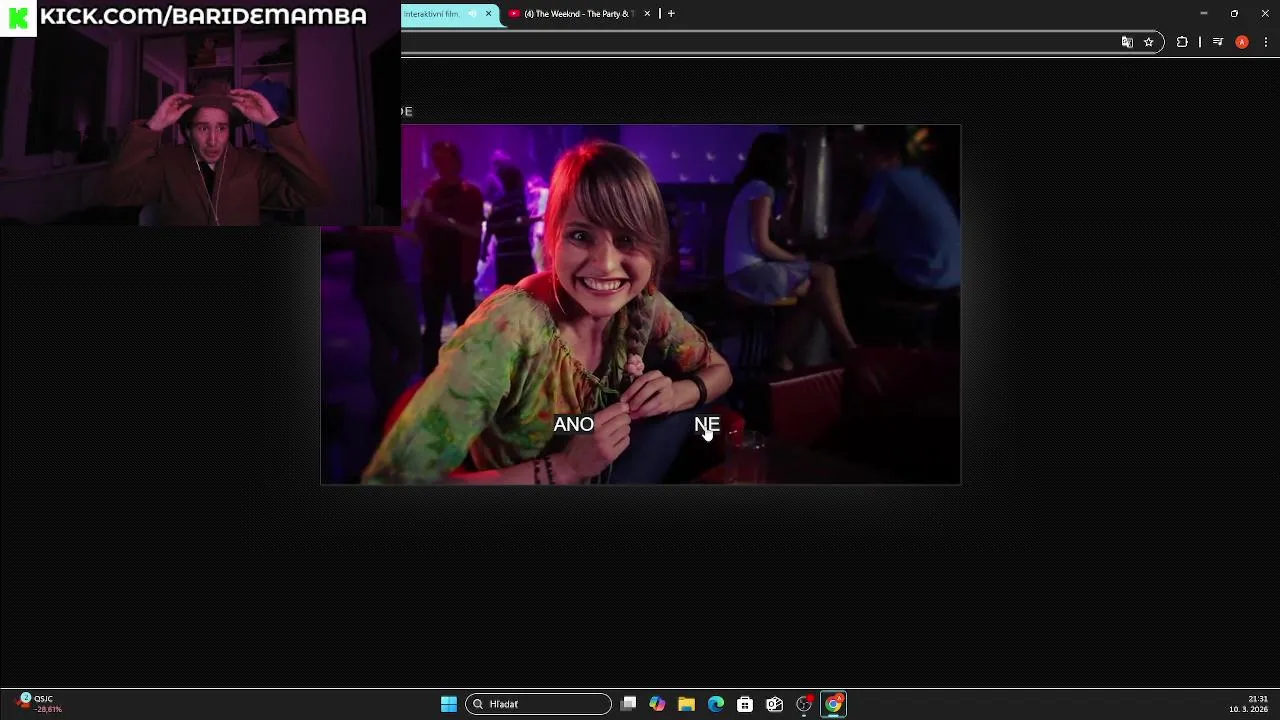Choose the ANO answer in the video

pyautogui.click(x=573, y=424)
